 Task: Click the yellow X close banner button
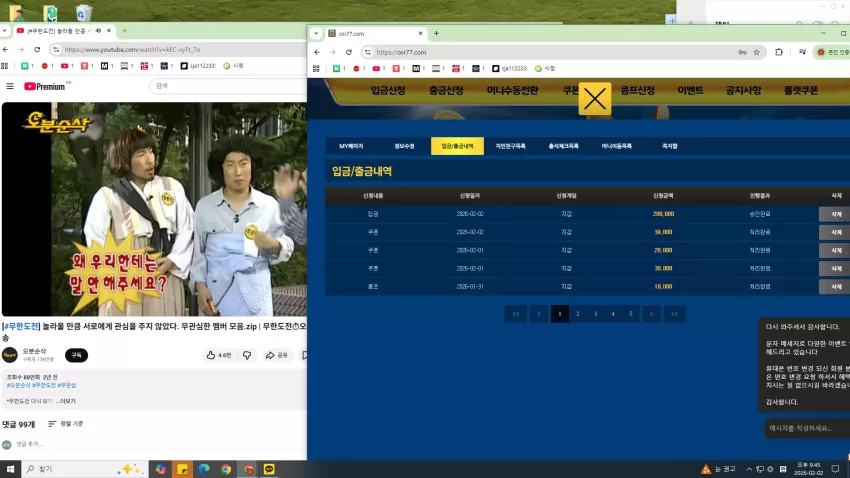(595, 99)
